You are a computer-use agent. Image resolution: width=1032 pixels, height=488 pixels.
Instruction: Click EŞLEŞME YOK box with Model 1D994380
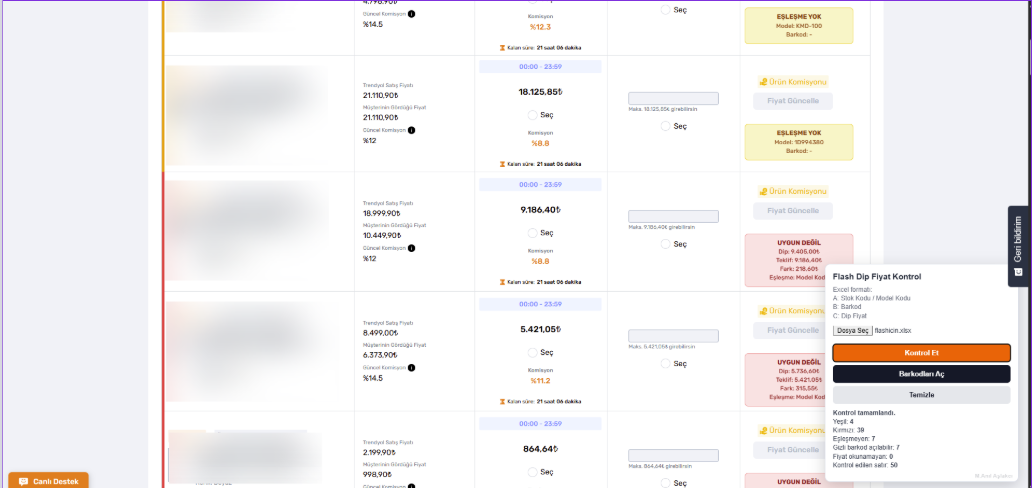pos(798,142)
